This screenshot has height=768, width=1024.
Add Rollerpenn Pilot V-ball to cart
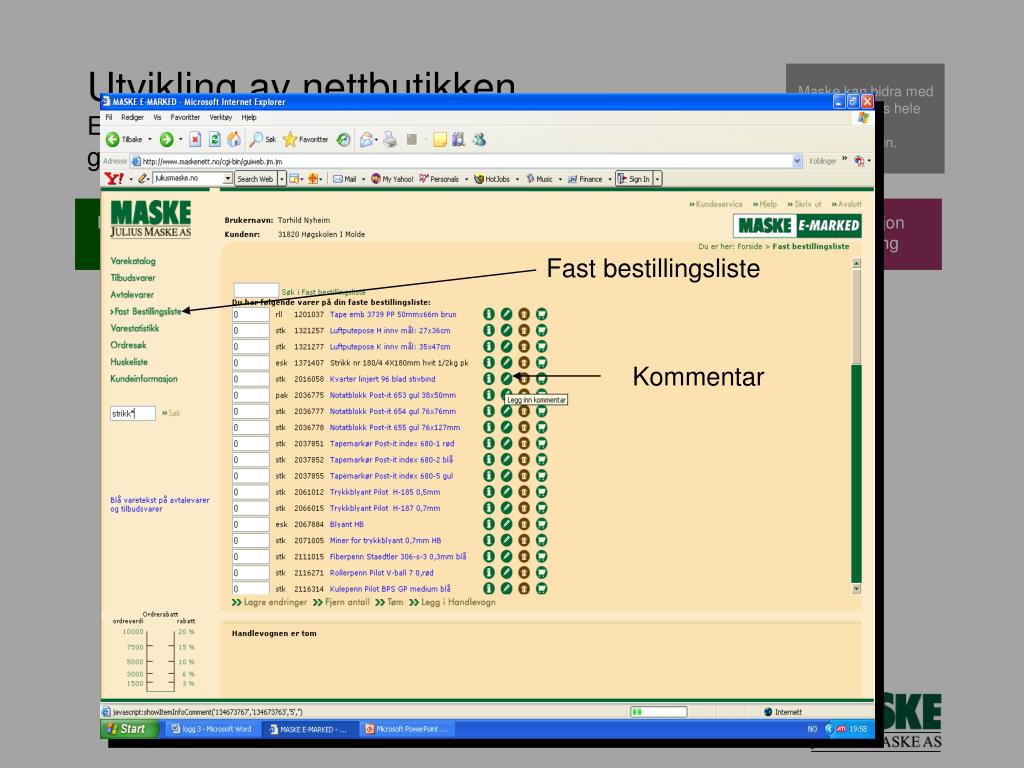tap(541, 573)
